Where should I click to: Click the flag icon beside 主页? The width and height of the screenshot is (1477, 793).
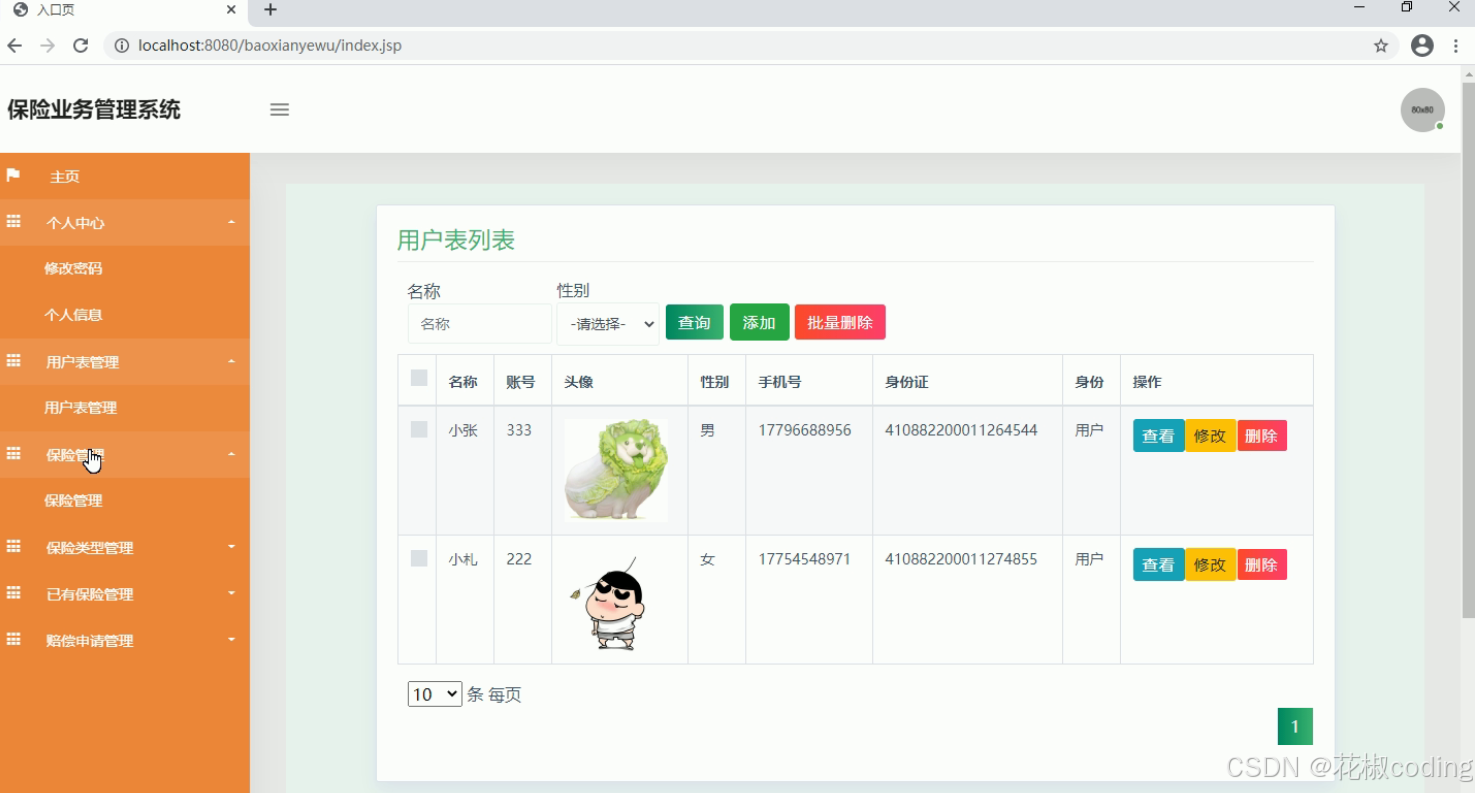click(x=14, y=176)
